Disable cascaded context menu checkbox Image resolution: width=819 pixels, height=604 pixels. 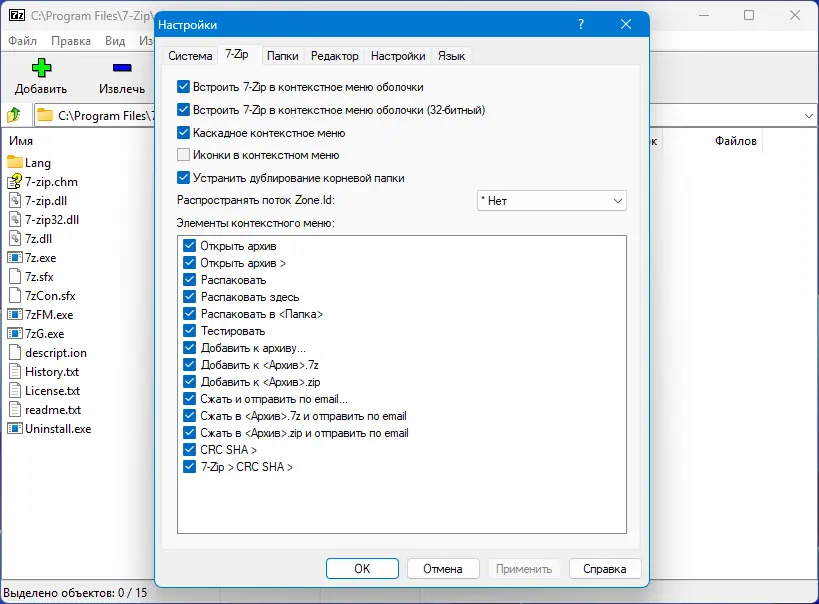[x=183, y=133]
